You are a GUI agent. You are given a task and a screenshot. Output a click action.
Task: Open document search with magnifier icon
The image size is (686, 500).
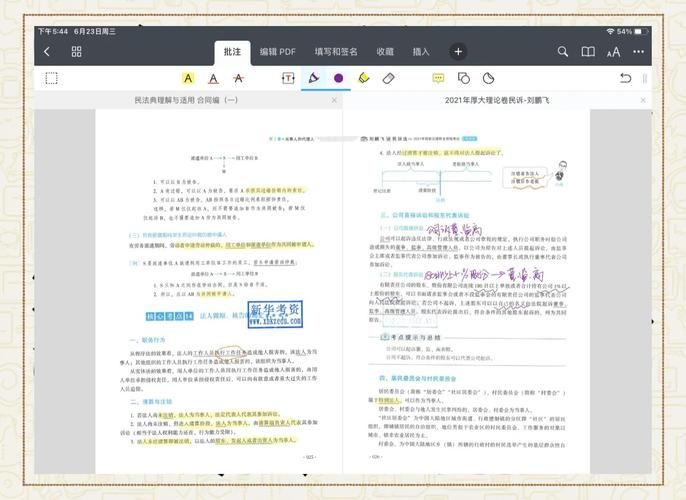click(x=563, y=52)
